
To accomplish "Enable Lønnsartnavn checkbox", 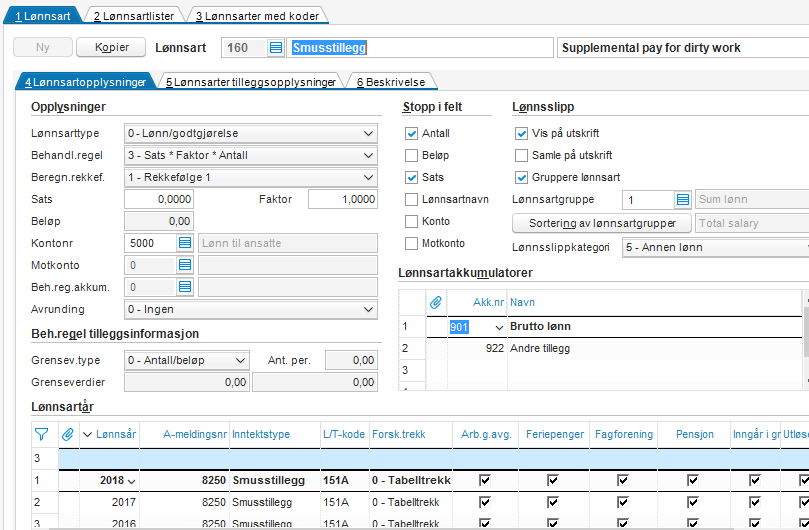I will coord(411,199).
